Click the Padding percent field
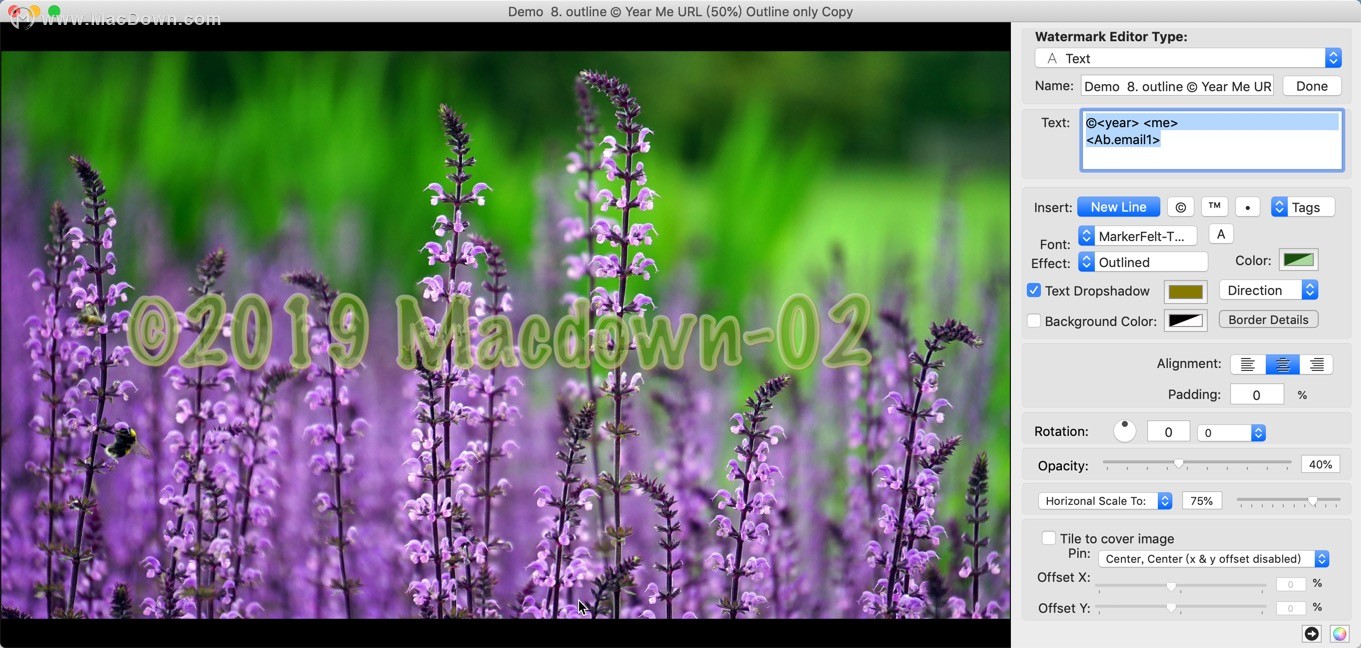 pos(1257,395)
